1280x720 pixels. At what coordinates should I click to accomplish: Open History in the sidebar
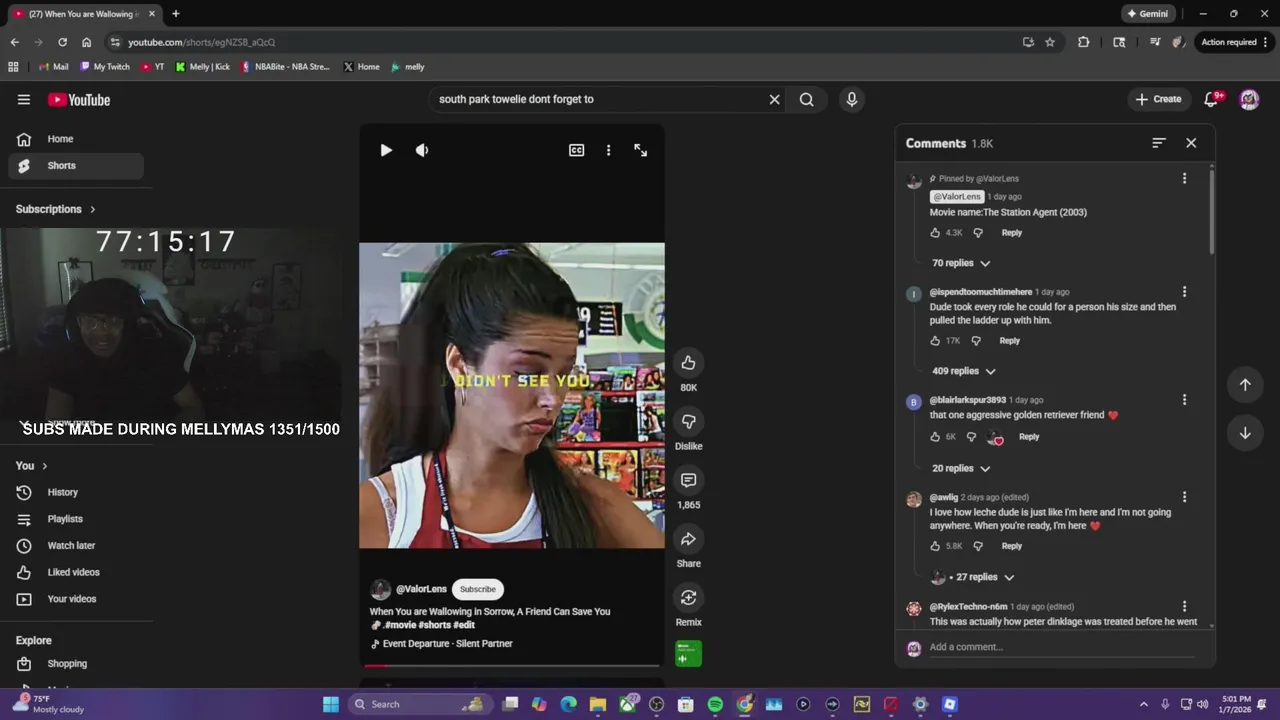click(76, 492)
